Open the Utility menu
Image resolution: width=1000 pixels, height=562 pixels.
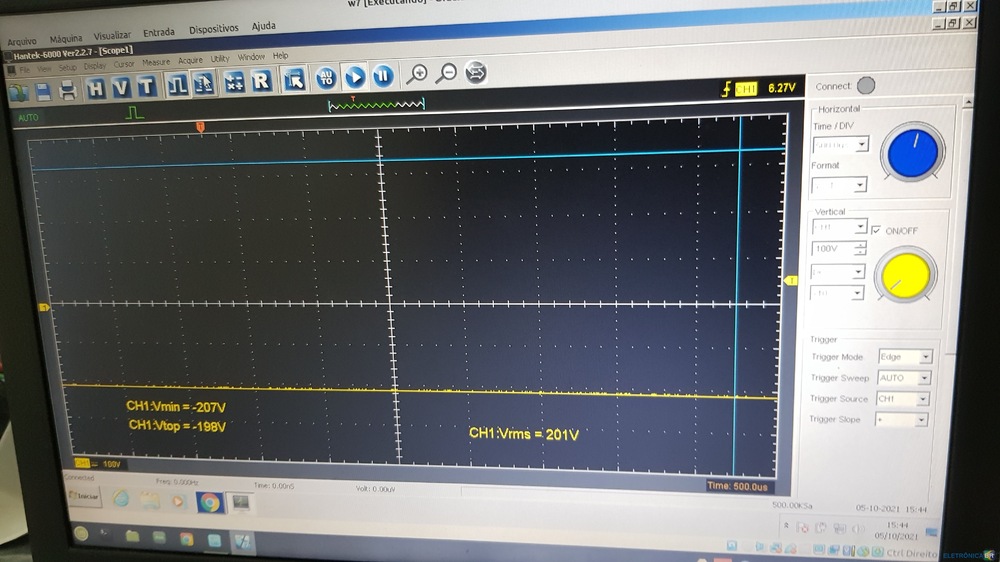[220, 58]
